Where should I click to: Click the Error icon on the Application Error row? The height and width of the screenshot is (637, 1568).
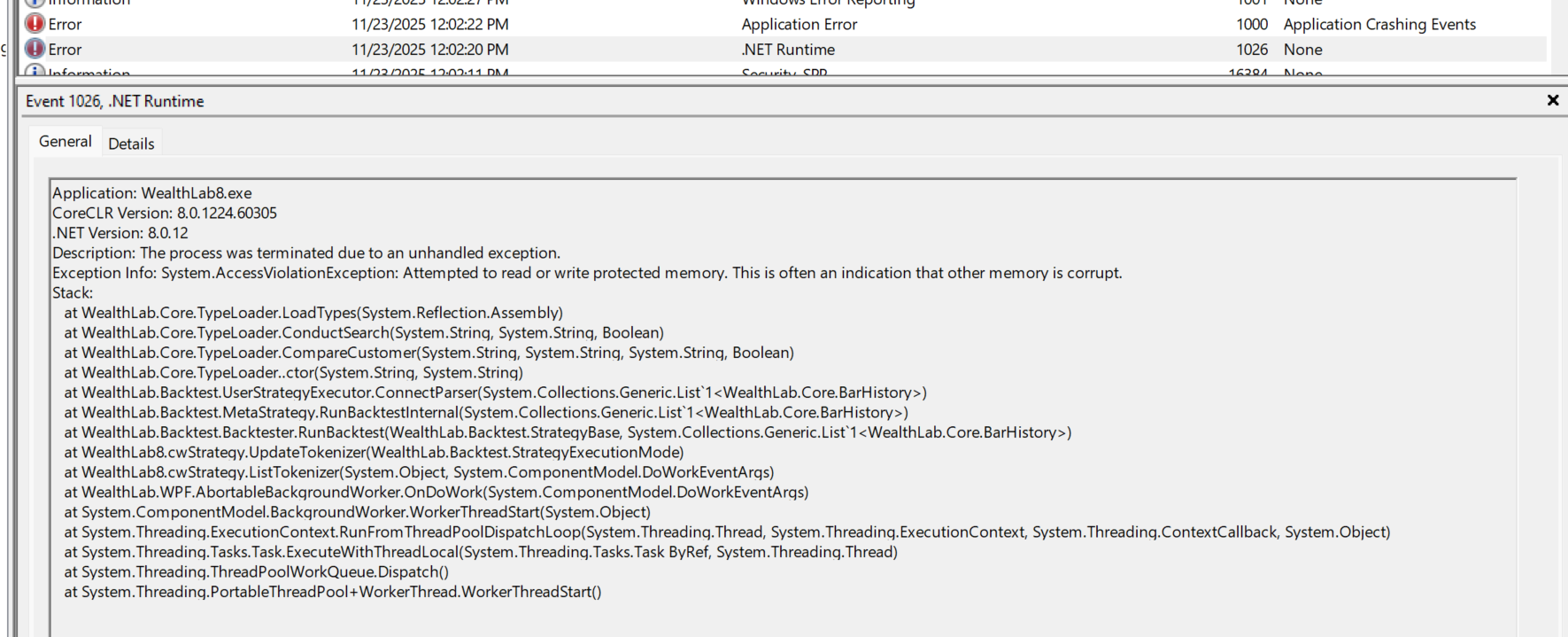coord(35,24)
